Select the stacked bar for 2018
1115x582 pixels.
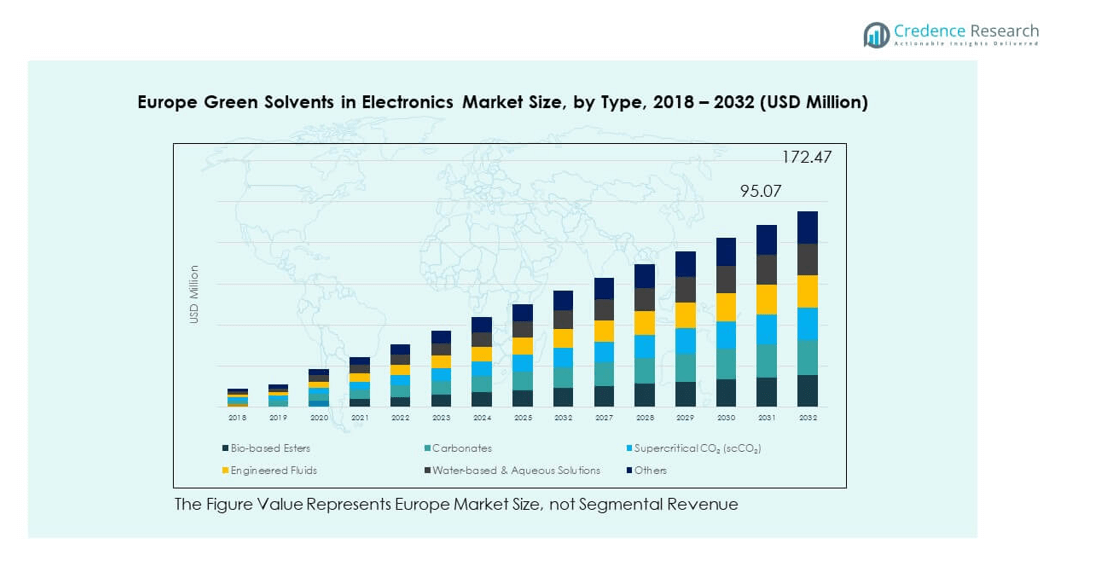[238, 398]
